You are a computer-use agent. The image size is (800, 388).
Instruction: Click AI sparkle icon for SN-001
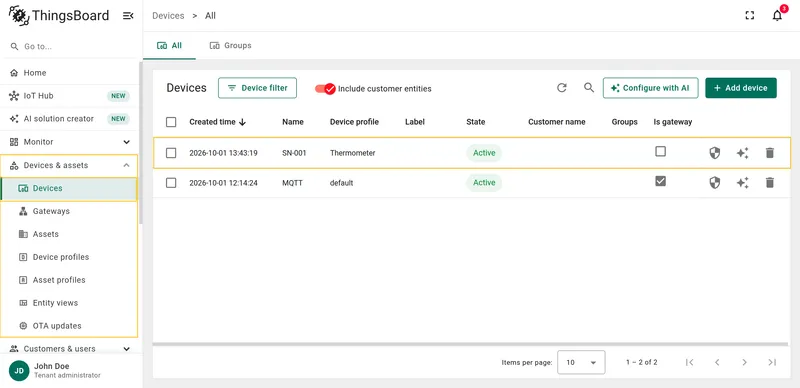pyautogui.click(x=742, y=153)
